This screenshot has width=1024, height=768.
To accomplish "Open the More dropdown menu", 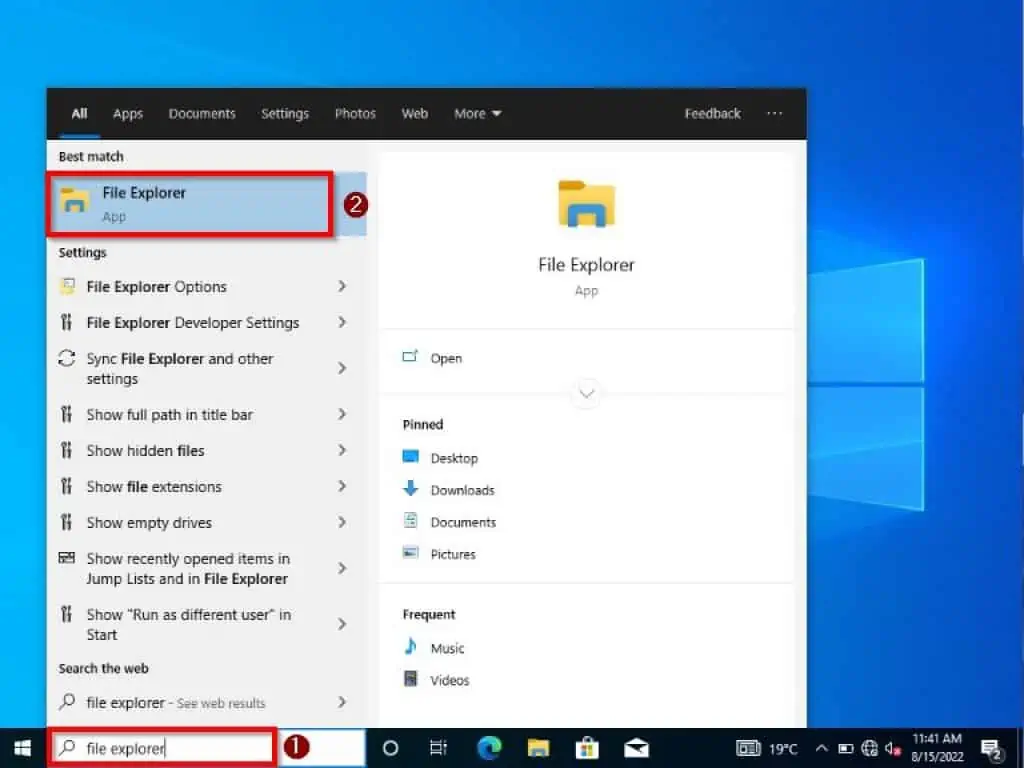I will pyautogui.click(x=477, y=114).
